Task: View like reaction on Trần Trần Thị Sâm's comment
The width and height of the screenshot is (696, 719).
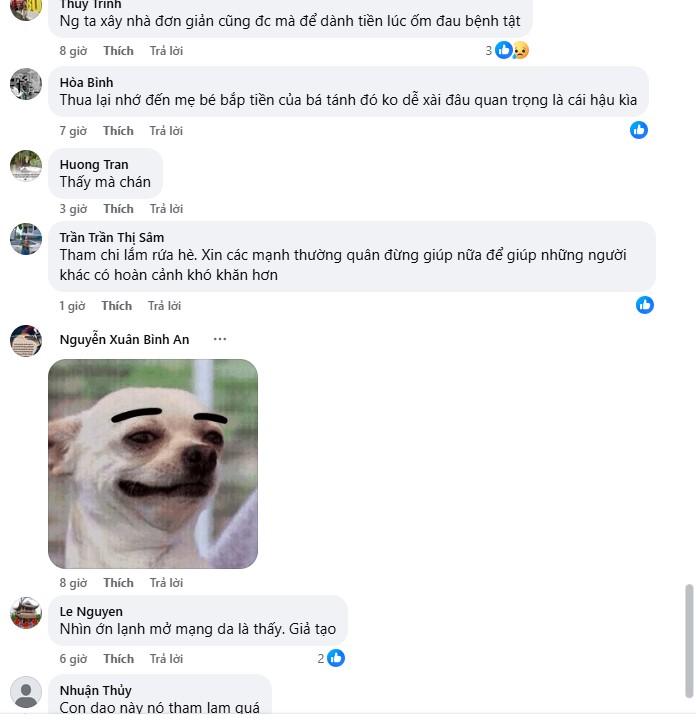Action: point(644,305)
